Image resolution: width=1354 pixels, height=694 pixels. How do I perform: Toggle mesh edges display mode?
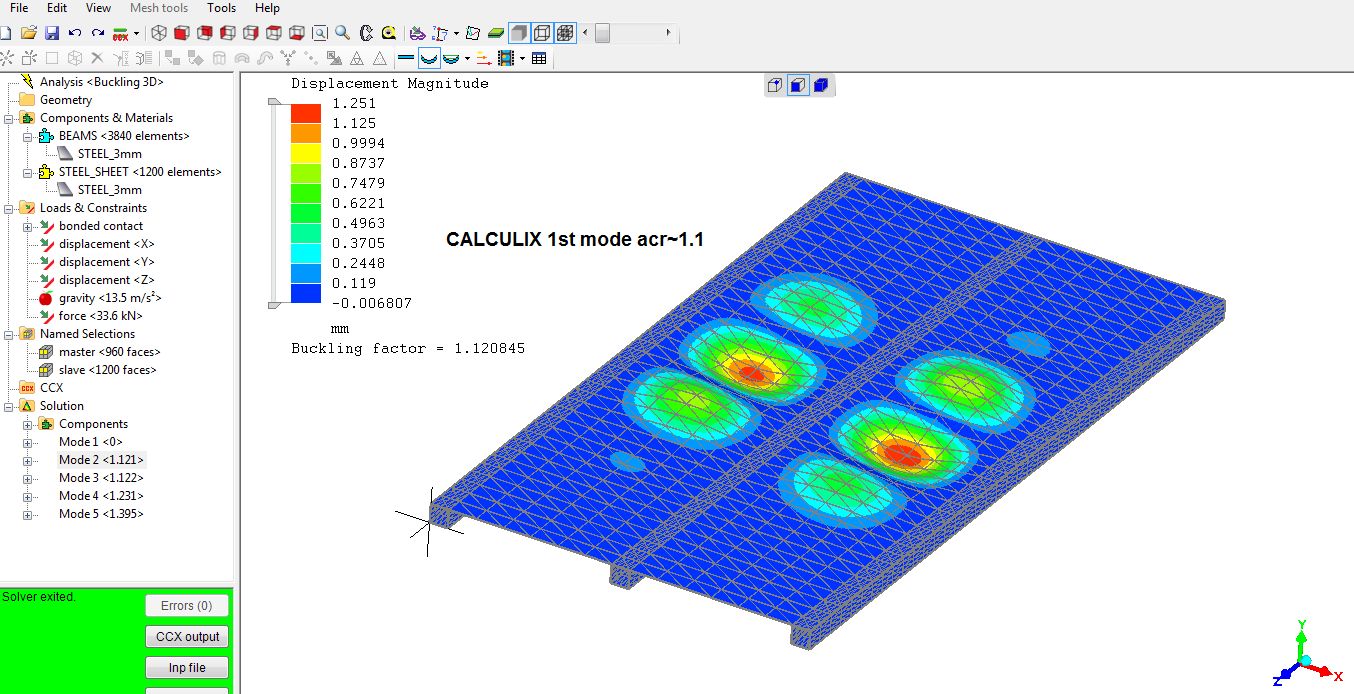[x=565, y=33]
